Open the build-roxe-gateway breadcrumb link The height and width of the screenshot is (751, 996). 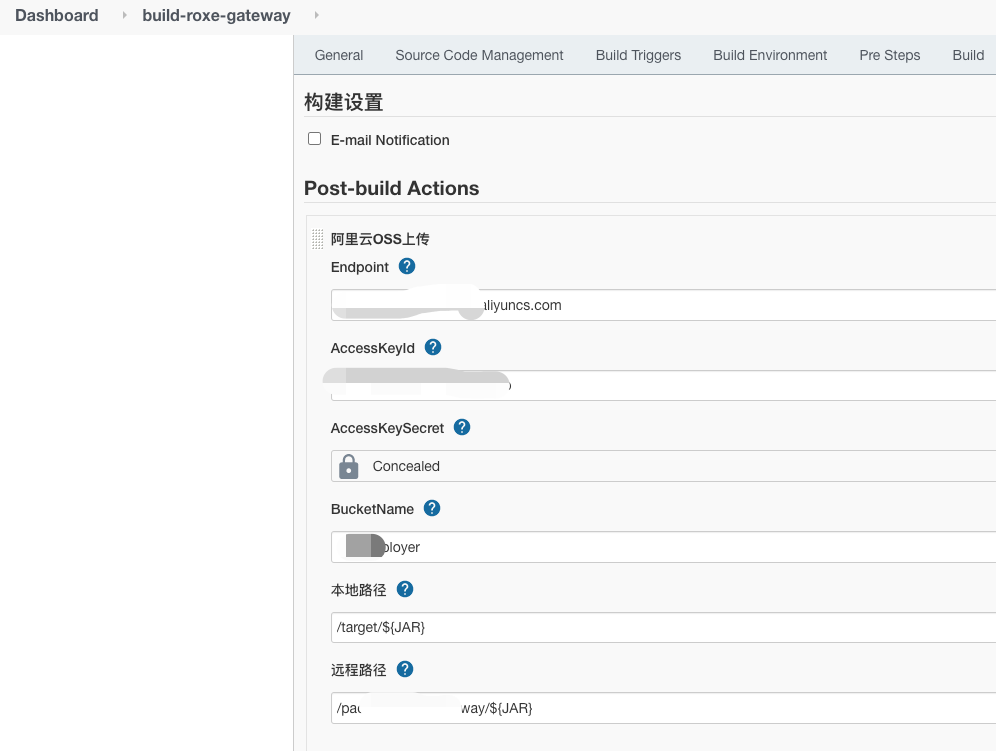[216, 15]
